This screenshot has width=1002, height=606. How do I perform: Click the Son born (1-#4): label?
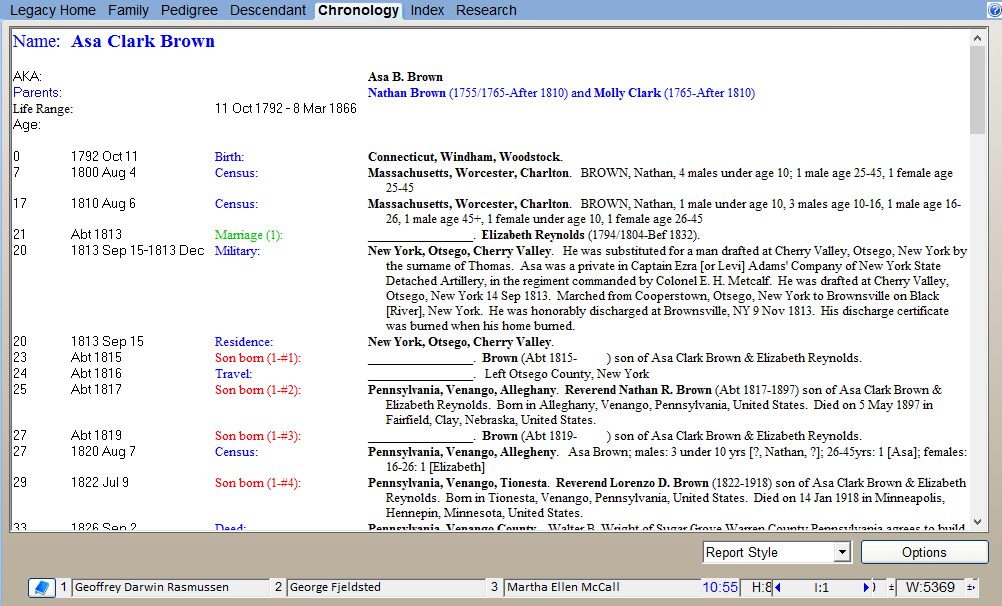tap(258, 483)
